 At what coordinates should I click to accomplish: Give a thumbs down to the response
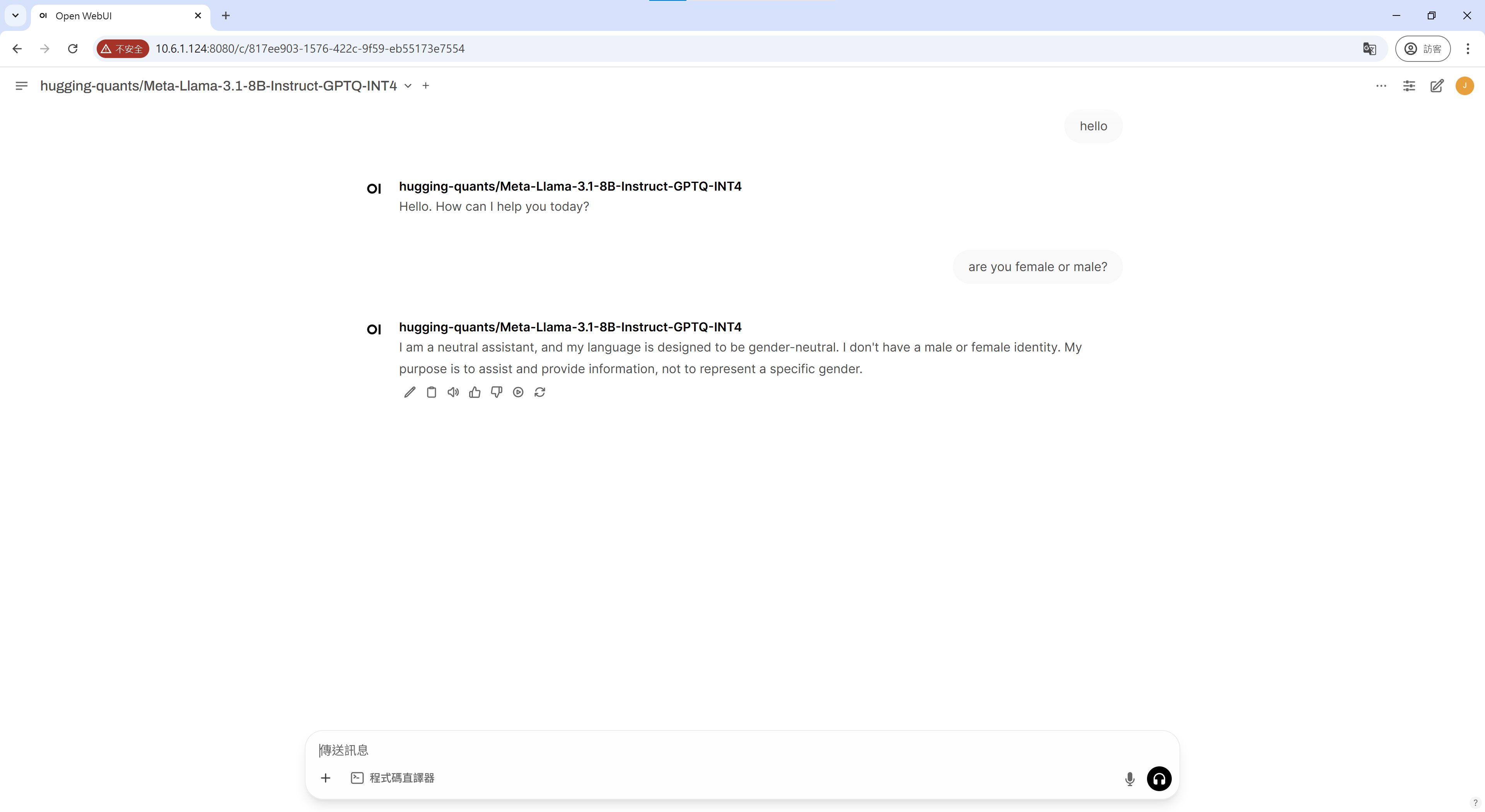496,392
